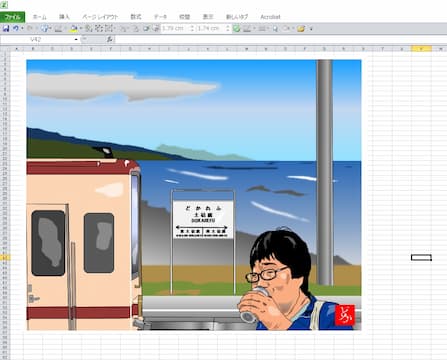Open the ページ レイアウト ribbon tab
This screenshot has height=360, width=447.
[x=100, y=17]
